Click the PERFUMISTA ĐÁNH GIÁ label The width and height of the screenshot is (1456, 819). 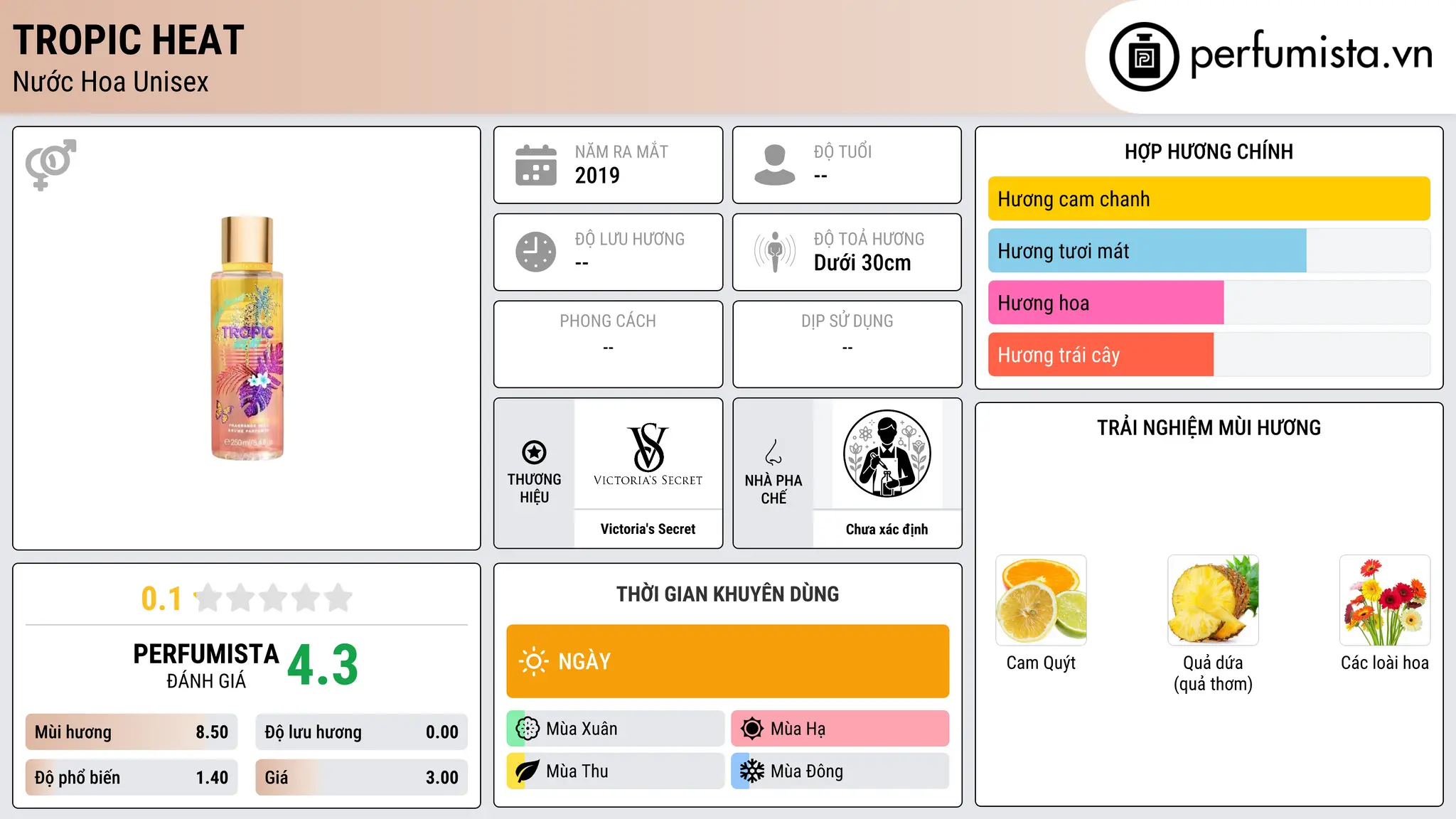(x=206, y=665)
